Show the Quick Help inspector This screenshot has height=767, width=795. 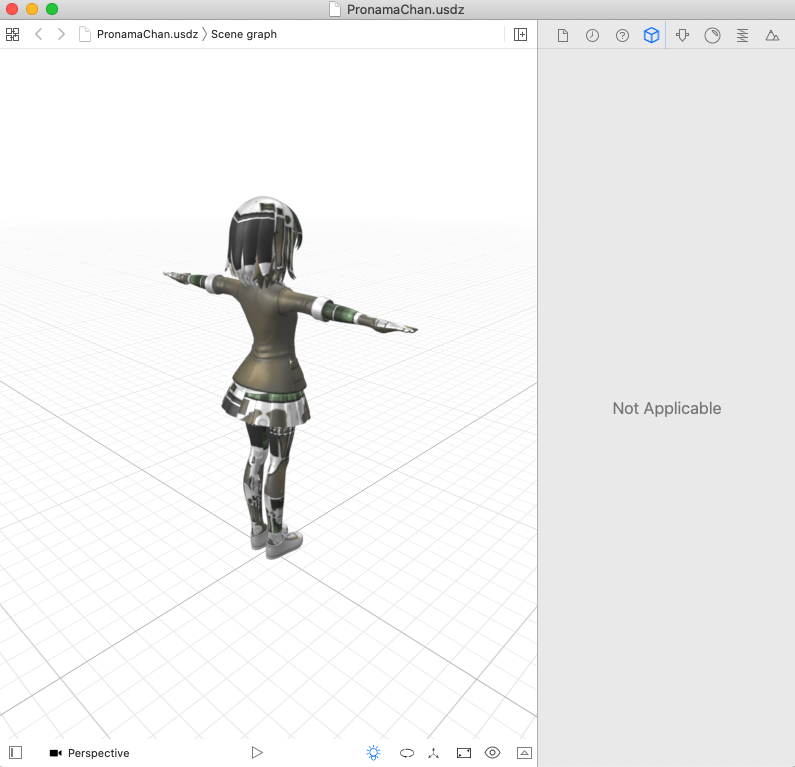(x=622, y=35)
